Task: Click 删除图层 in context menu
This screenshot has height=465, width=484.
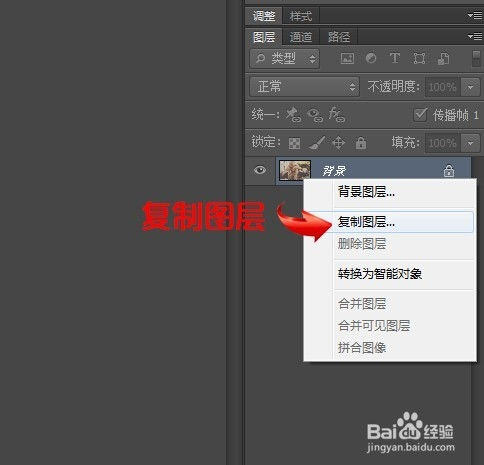Action: (x=403, y=244)
